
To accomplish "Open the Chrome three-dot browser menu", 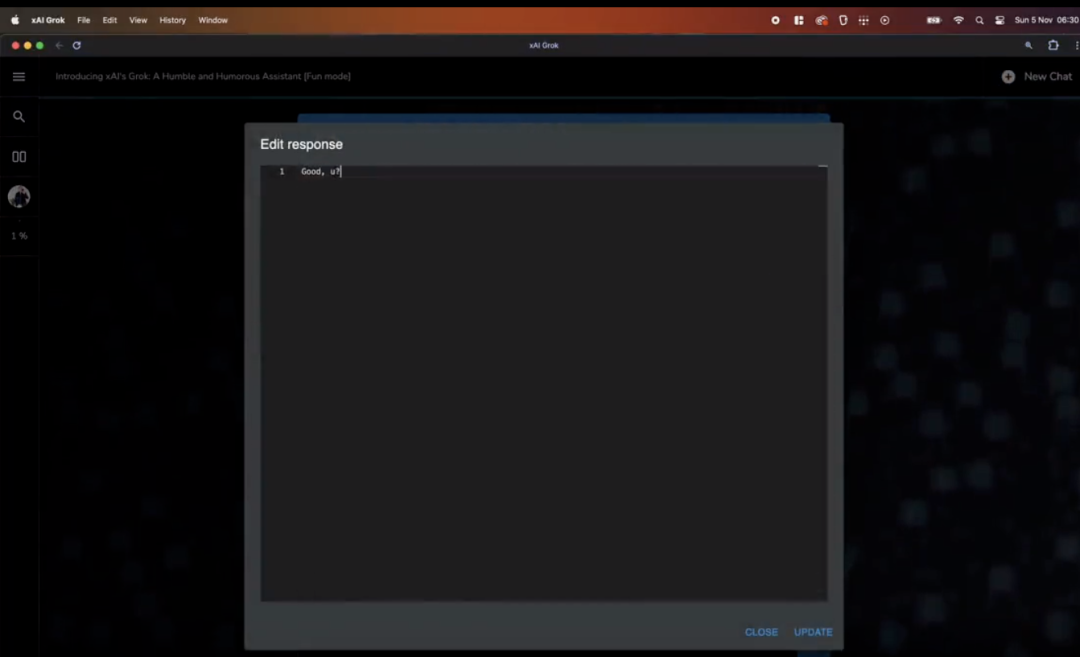I will (x=1075, y=45).
